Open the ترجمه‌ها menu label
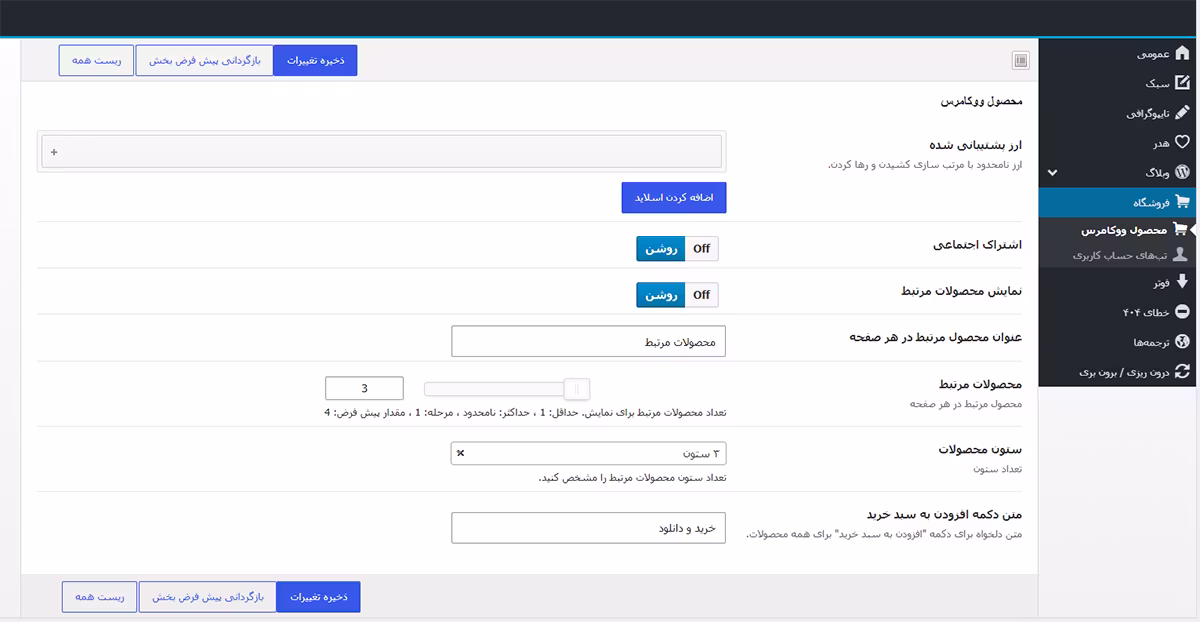1200x622 pixels. click(x=1151, y=342)
